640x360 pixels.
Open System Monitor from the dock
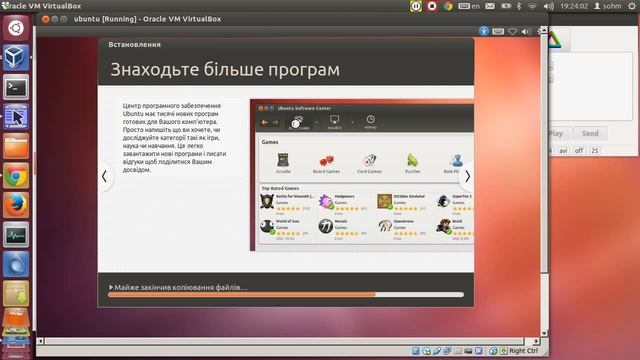click(16, 234)
